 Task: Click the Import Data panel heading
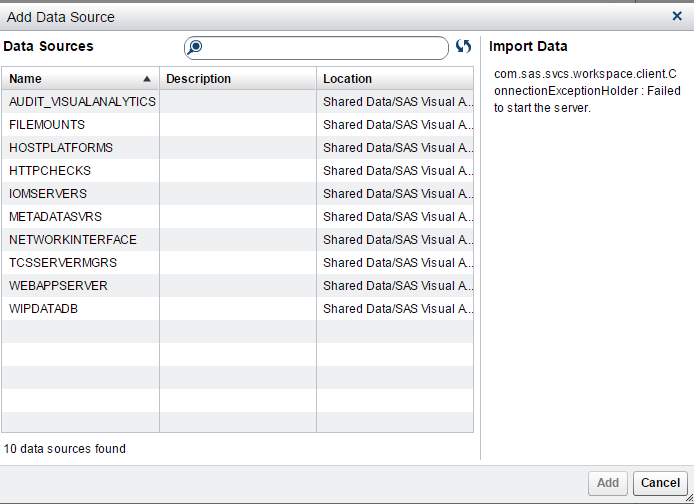528,47
